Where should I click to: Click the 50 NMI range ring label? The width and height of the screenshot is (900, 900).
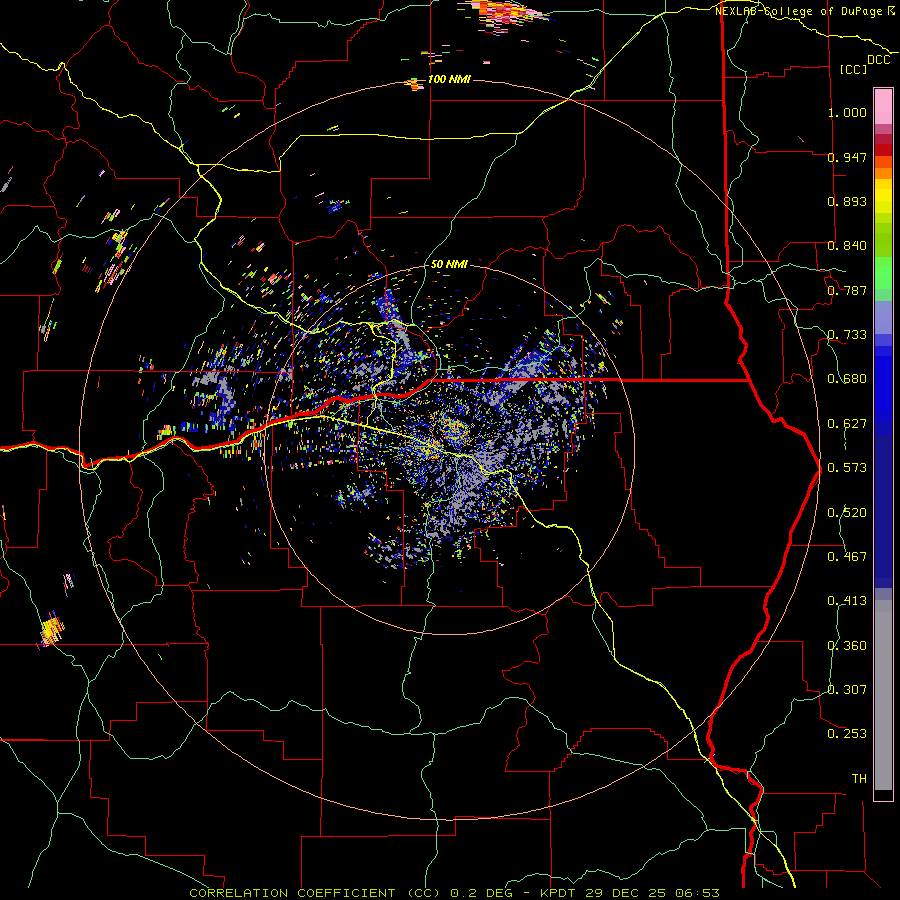(449, 265)
